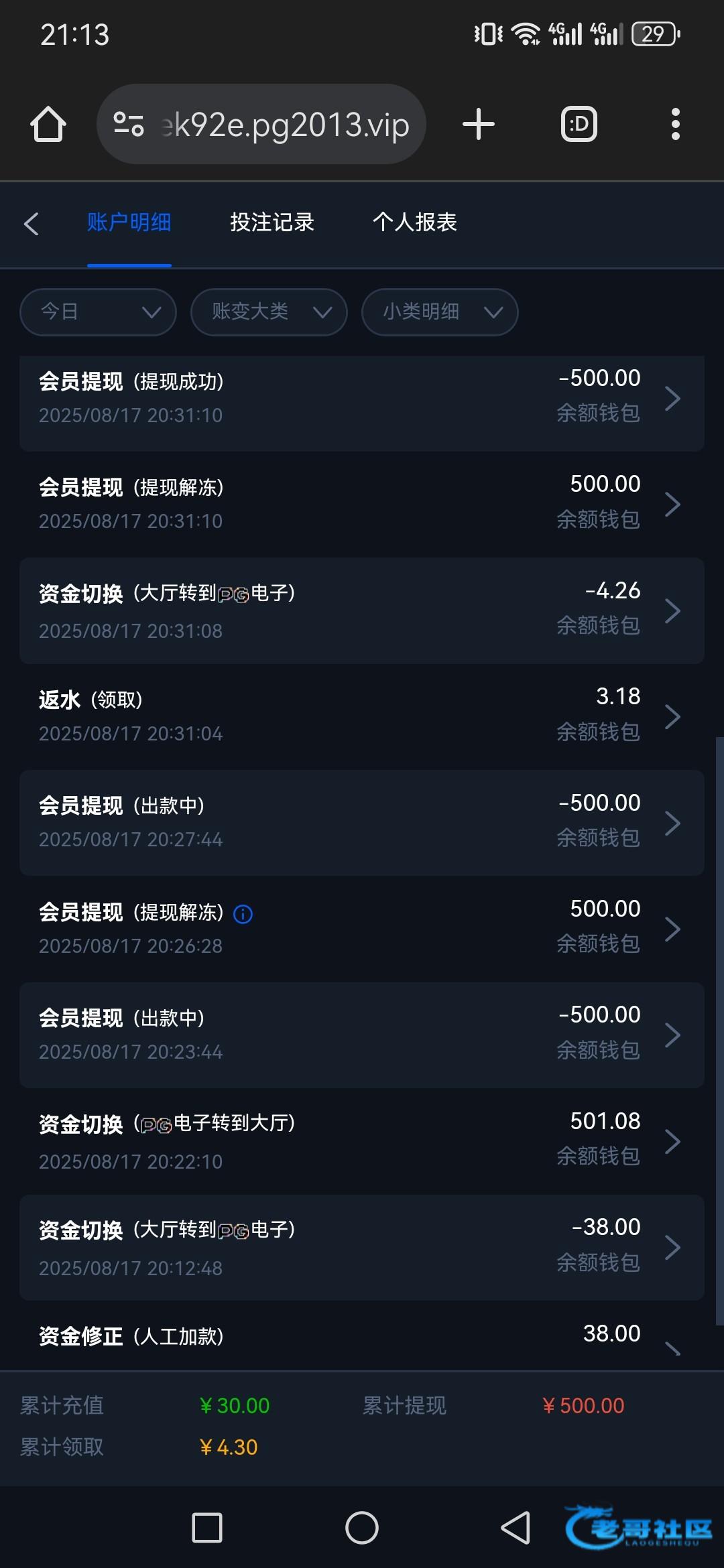Viewport: 724px width, 1568px height.
Task: Open Android recent apps square button
Action: coord(207,1528)
